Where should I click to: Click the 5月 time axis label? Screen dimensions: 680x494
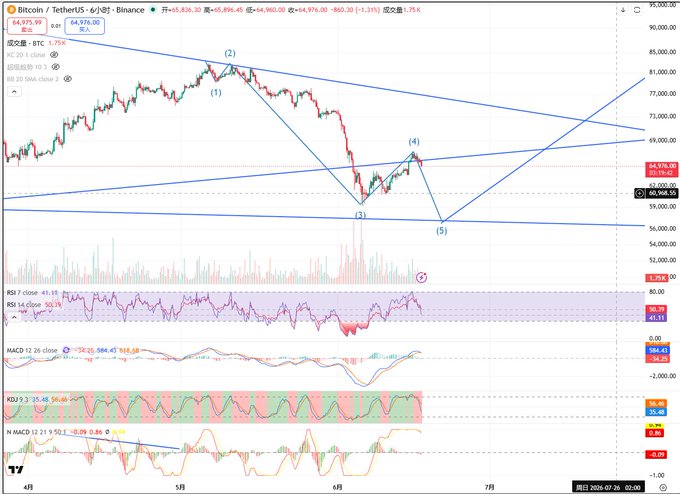180,487
